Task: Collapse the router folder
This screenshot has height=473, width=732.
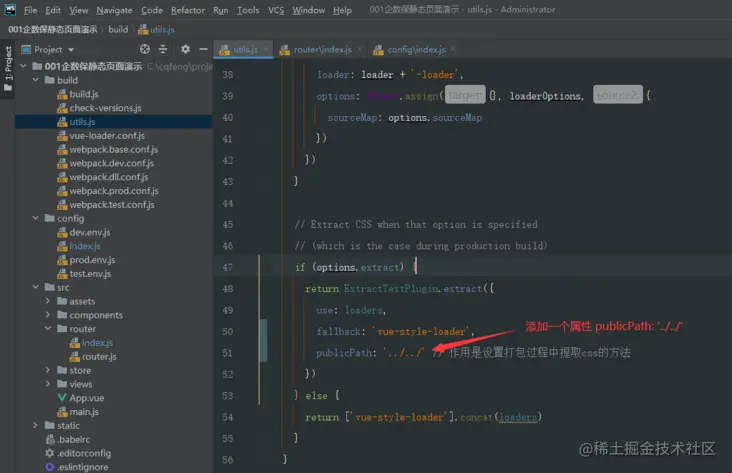Action: pos(48,329)
